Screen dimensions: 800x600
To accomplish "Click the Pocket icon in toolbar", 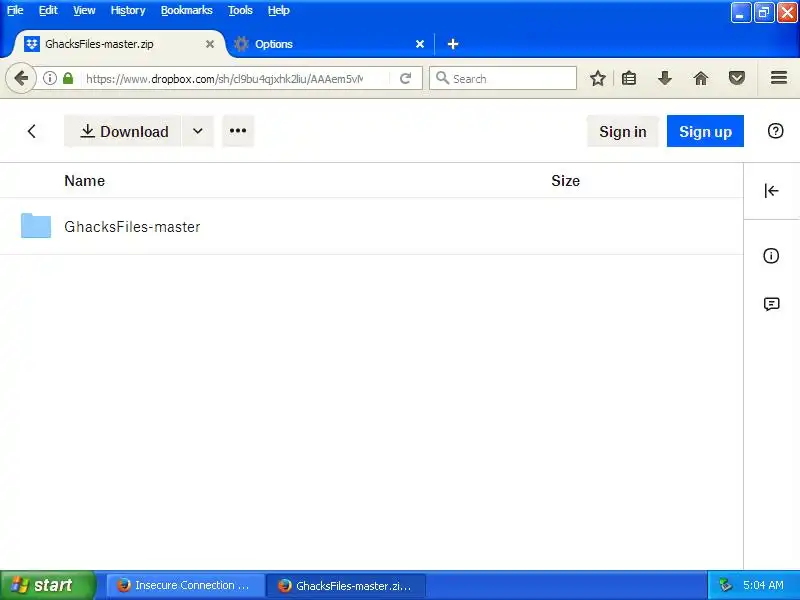I will pyautogui.click(x=737, y=78).
